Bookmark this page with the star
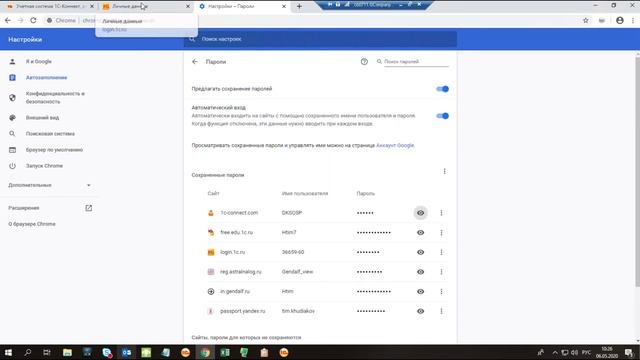Screen dimensions: 640x360 (586, 20)
